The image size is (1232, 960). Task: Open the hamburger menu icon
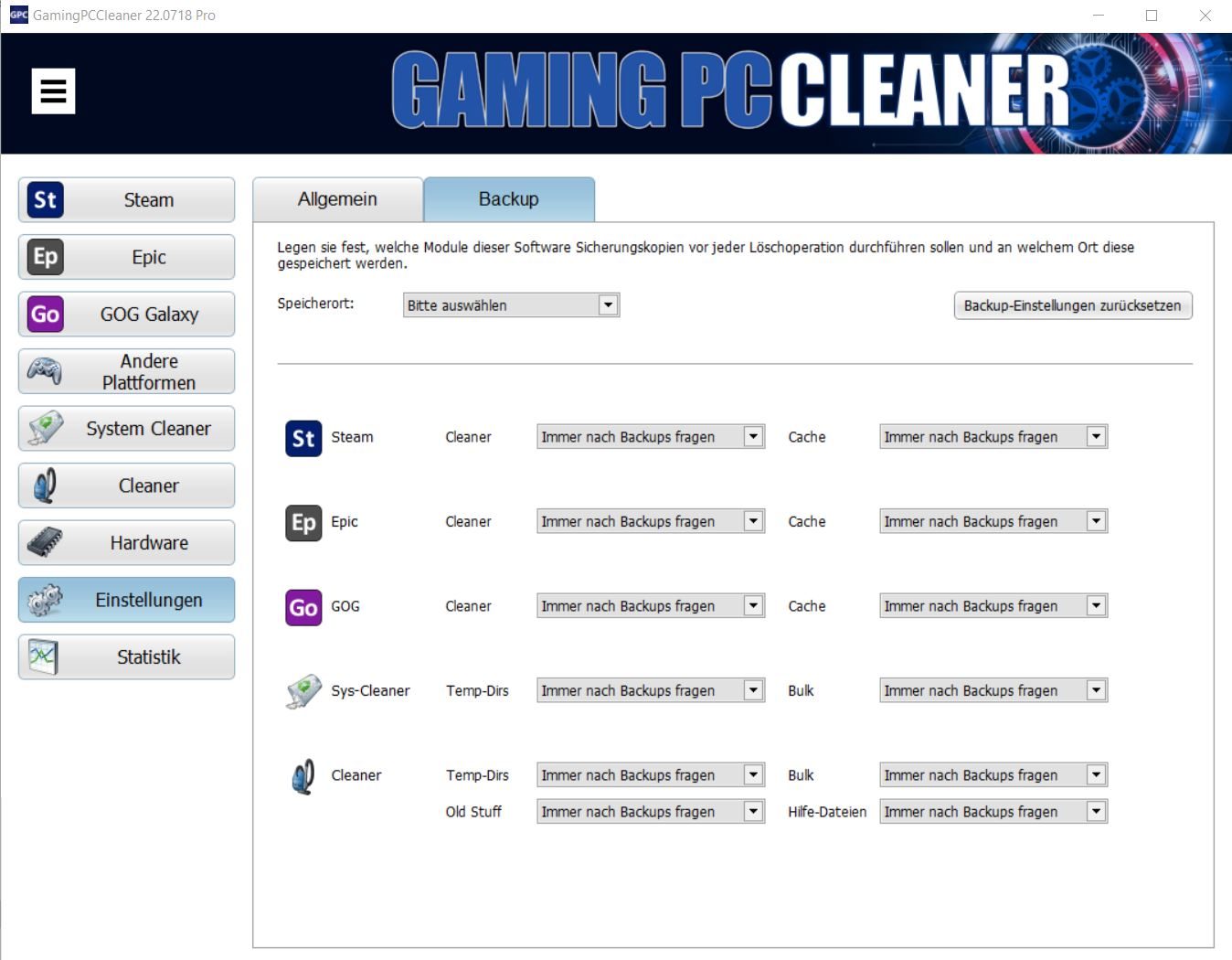pos(53,91)
